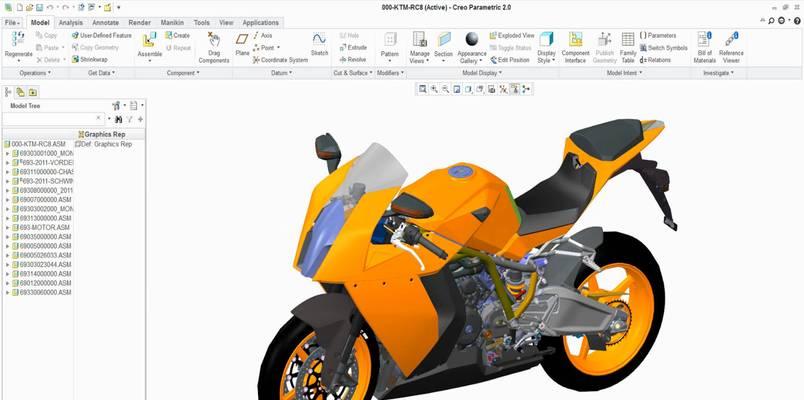Open the File menu
Image resolution: width=804 pixels, height=400 pixels.
click(x=12, y=23)
